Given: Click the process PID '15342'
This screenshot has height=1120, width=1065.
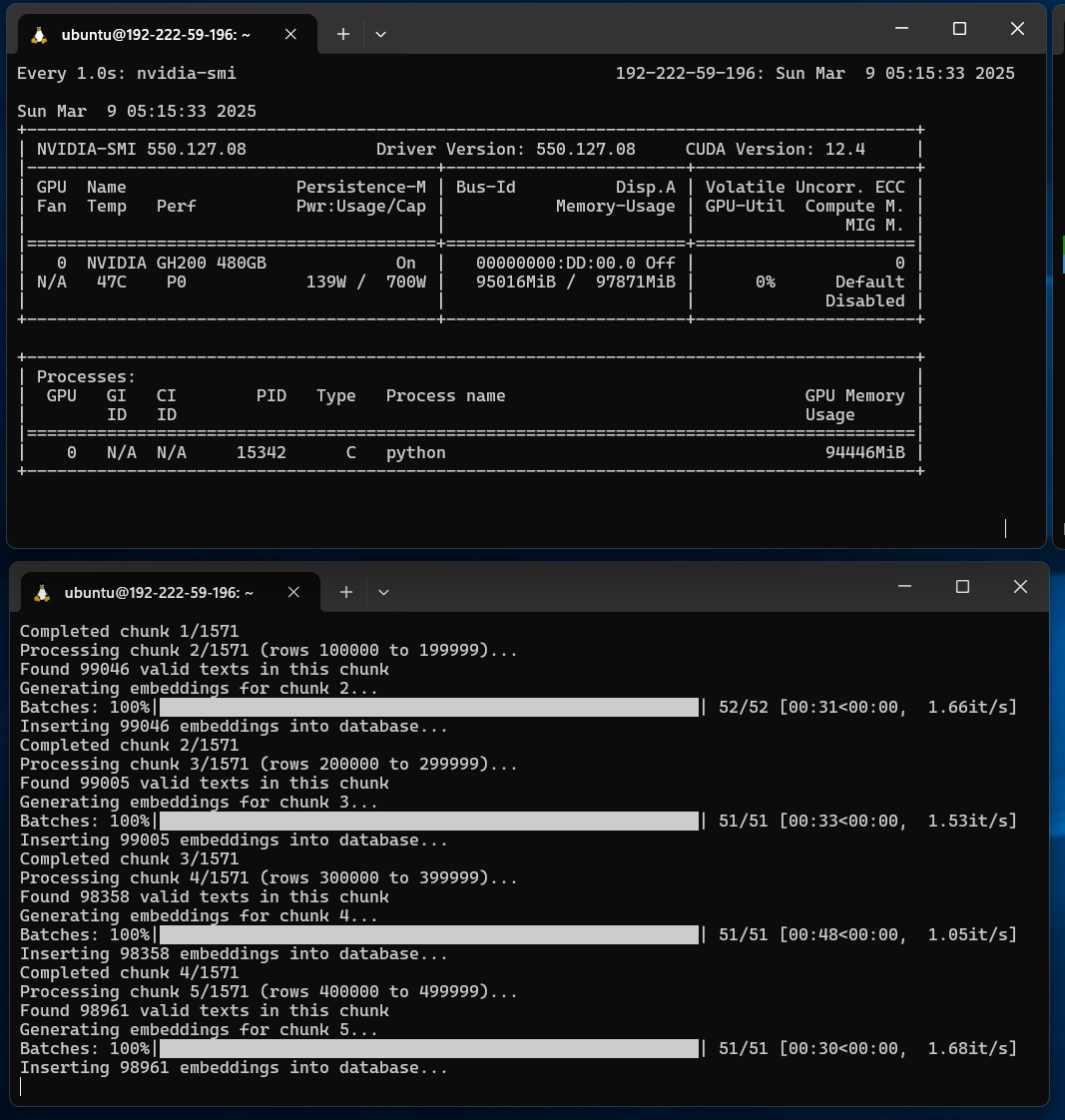Looking at the screenshot, I should tap(262, 453).
